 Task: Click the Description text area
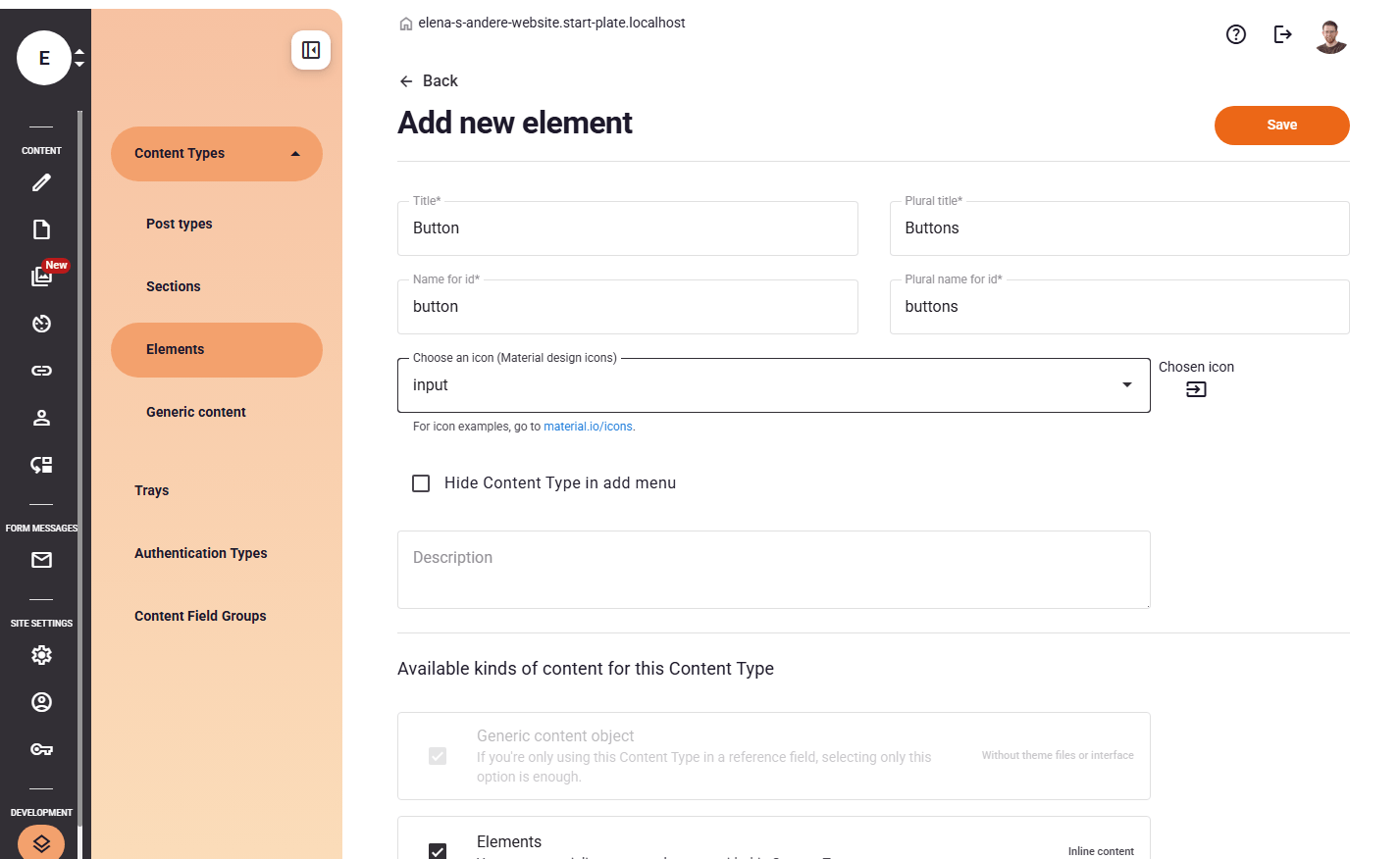[x=773, y=570]
